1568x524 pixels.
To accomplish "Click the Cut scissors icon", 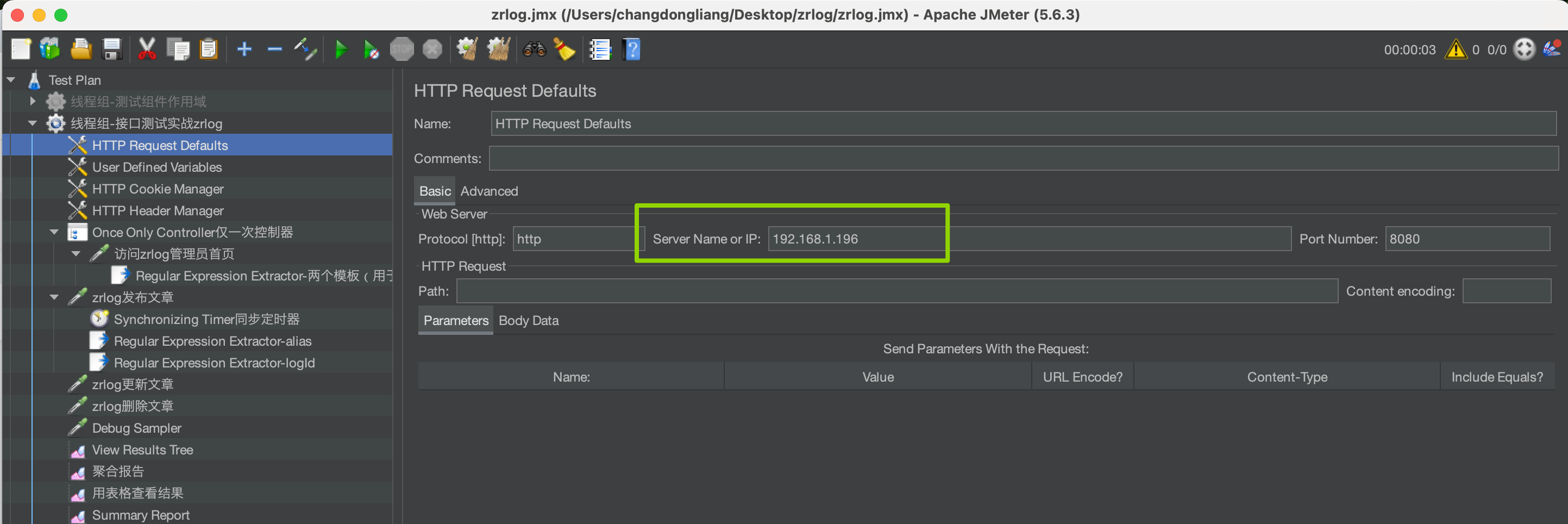I will tap(147, 49).
